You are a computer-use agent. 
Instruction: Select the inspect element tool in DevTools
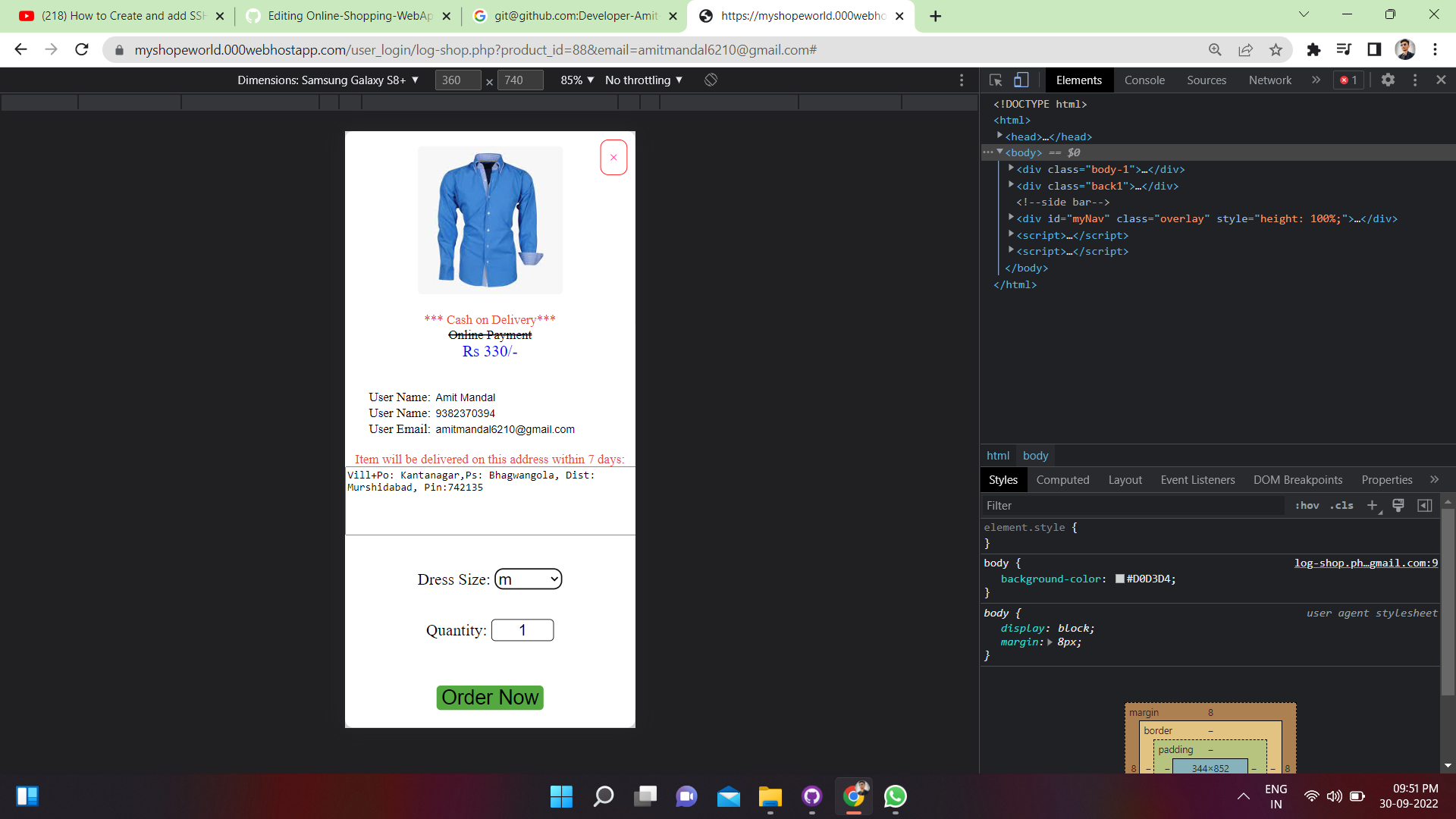tap(995, 80)
